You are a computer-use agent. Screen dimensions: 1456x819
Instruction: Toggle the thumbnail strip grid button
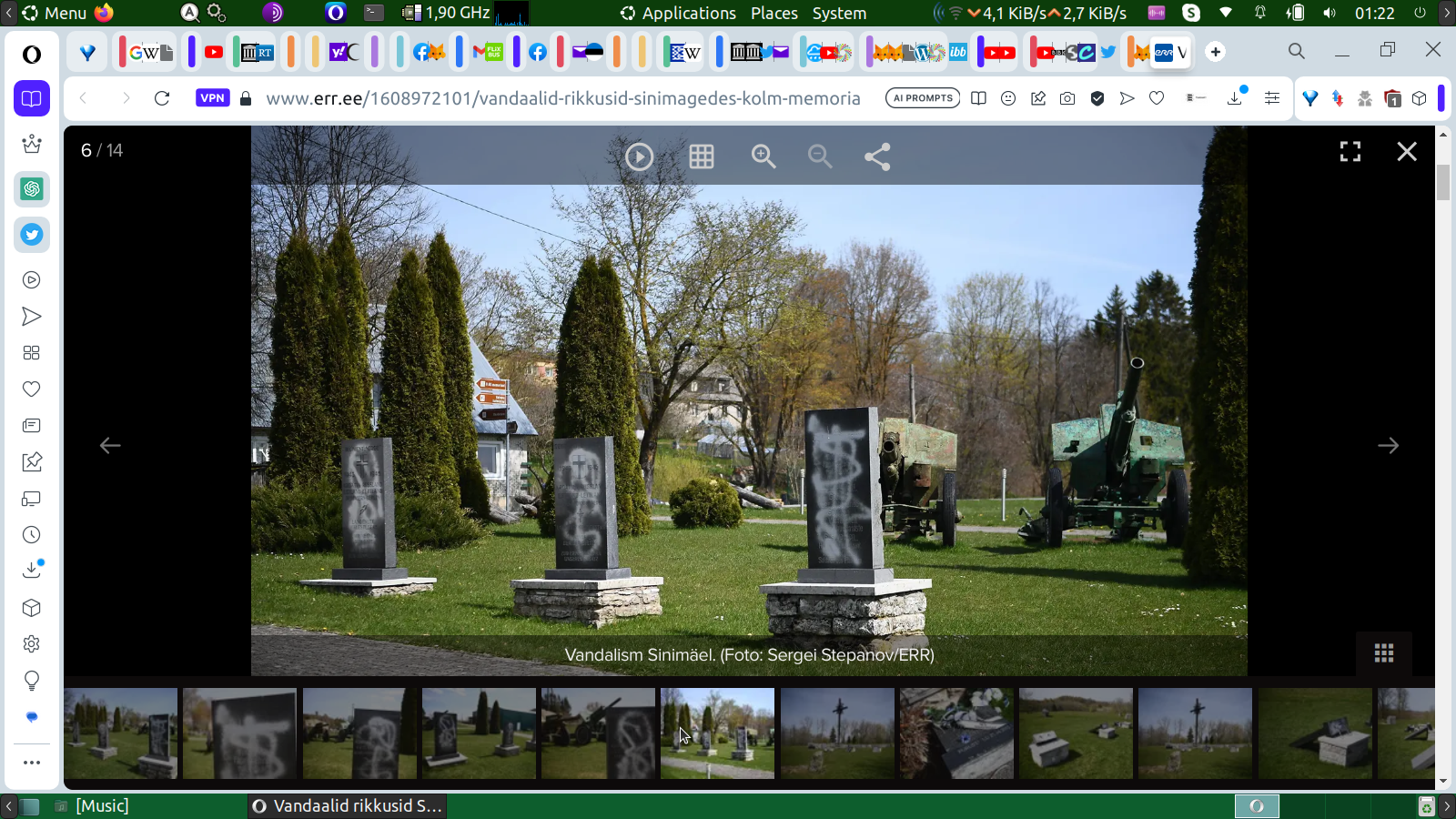(x=1384, y=653)
